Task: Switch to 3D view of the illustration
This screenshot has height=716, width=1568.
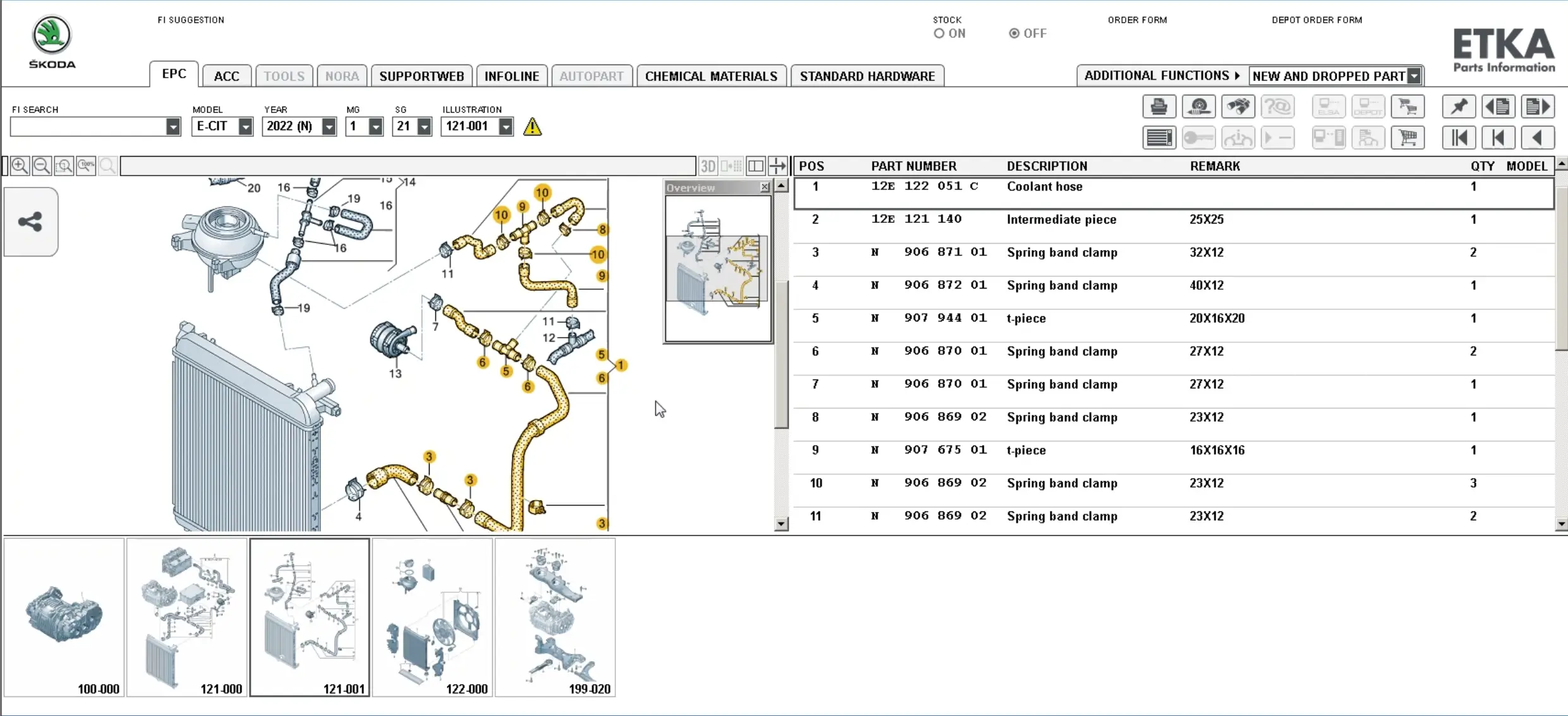Action: (707, 166)
